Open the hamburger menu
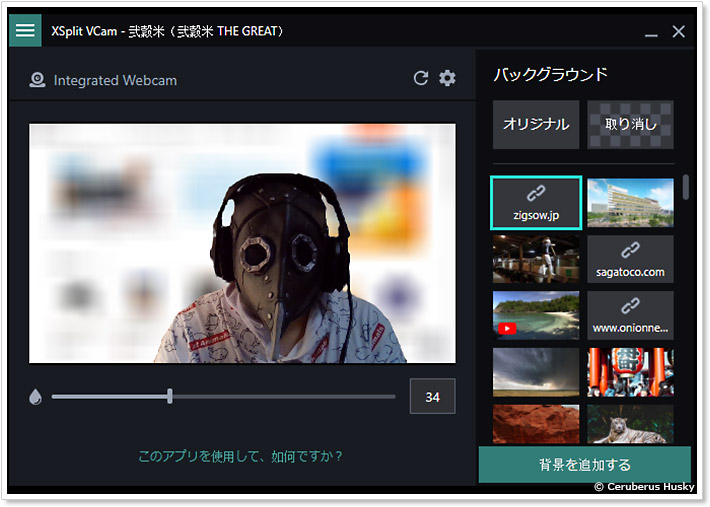This screenshot has height=507, width=710. tap(25, 30)
